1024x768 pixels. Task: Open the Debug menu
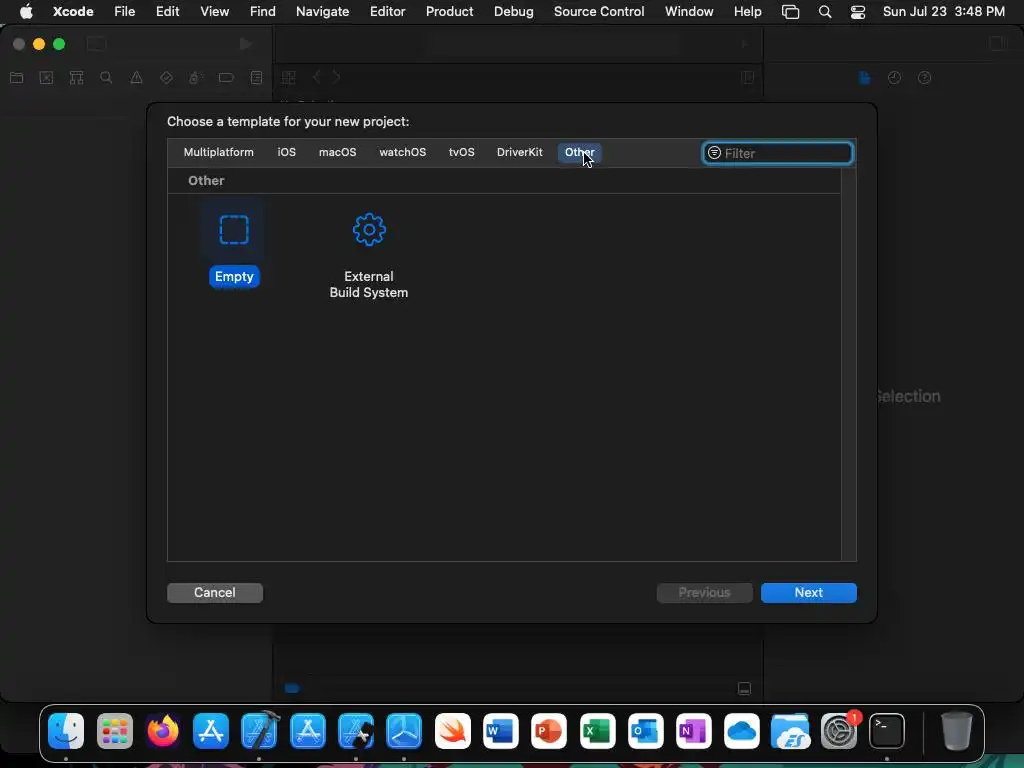513,11
